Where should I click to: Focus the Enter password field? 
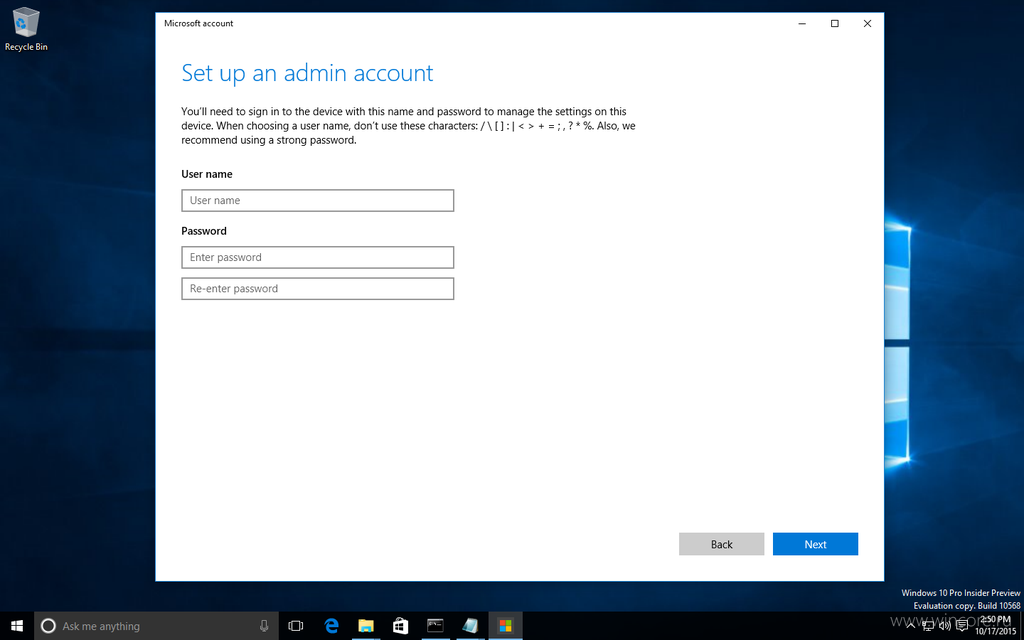coord(317,257)
